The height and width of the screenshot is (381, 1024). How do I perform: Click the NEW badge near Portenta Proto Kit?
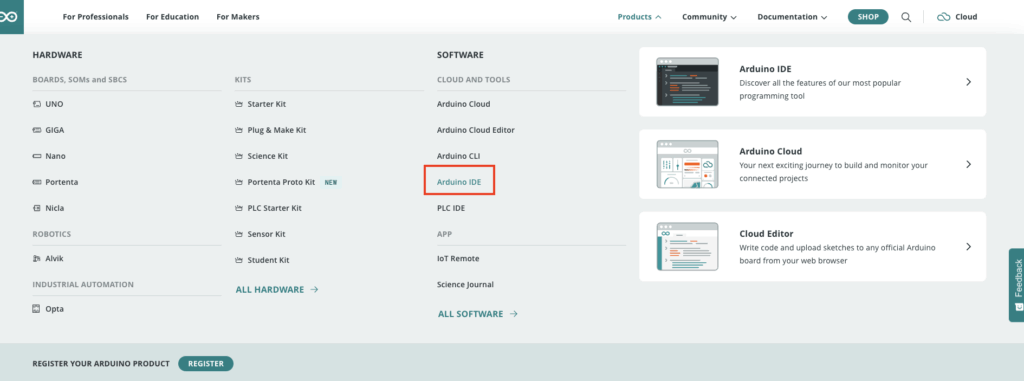331,182
